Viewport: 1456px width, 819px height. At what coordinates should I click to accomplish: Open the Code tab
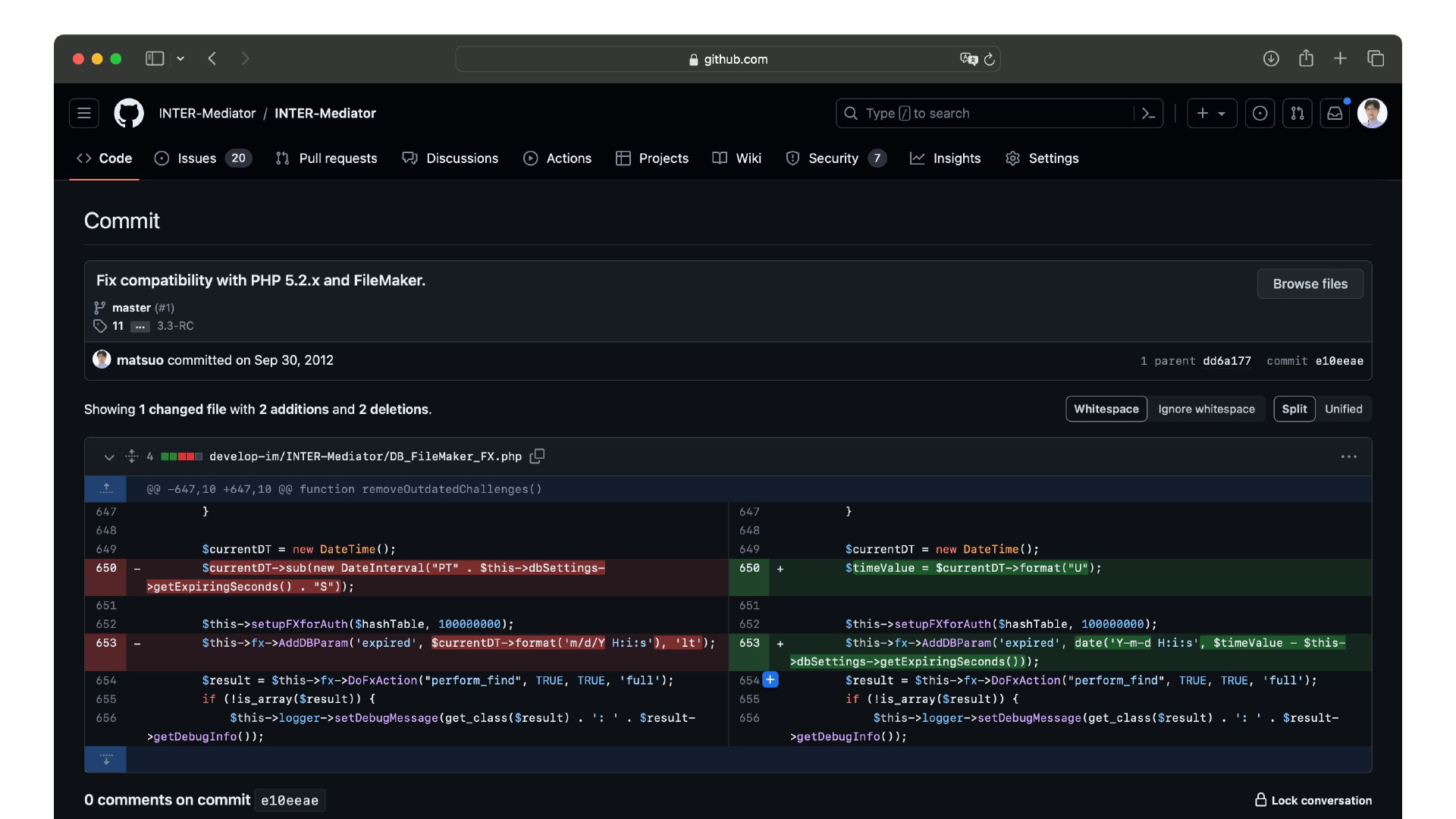pyautogui.click(x=105, y=158)
